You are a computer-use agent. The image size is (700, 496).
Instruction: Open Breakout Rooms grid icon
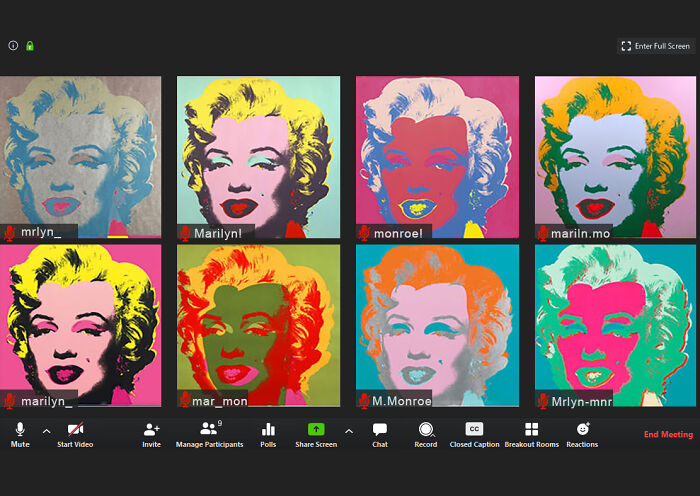[532, 429]
